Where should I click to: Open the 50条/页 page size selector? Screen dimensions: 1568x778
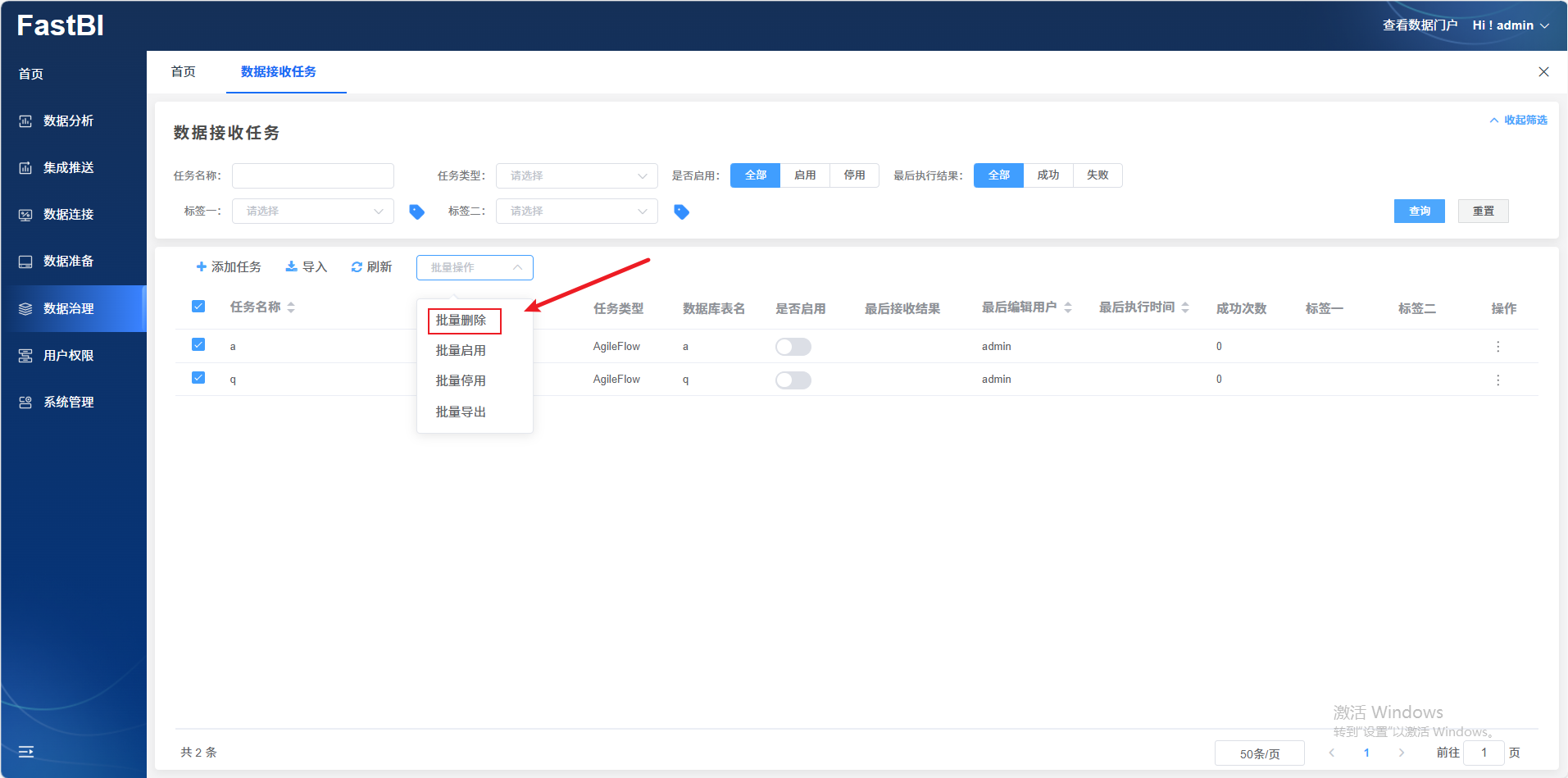click(x=1259, y=753)
